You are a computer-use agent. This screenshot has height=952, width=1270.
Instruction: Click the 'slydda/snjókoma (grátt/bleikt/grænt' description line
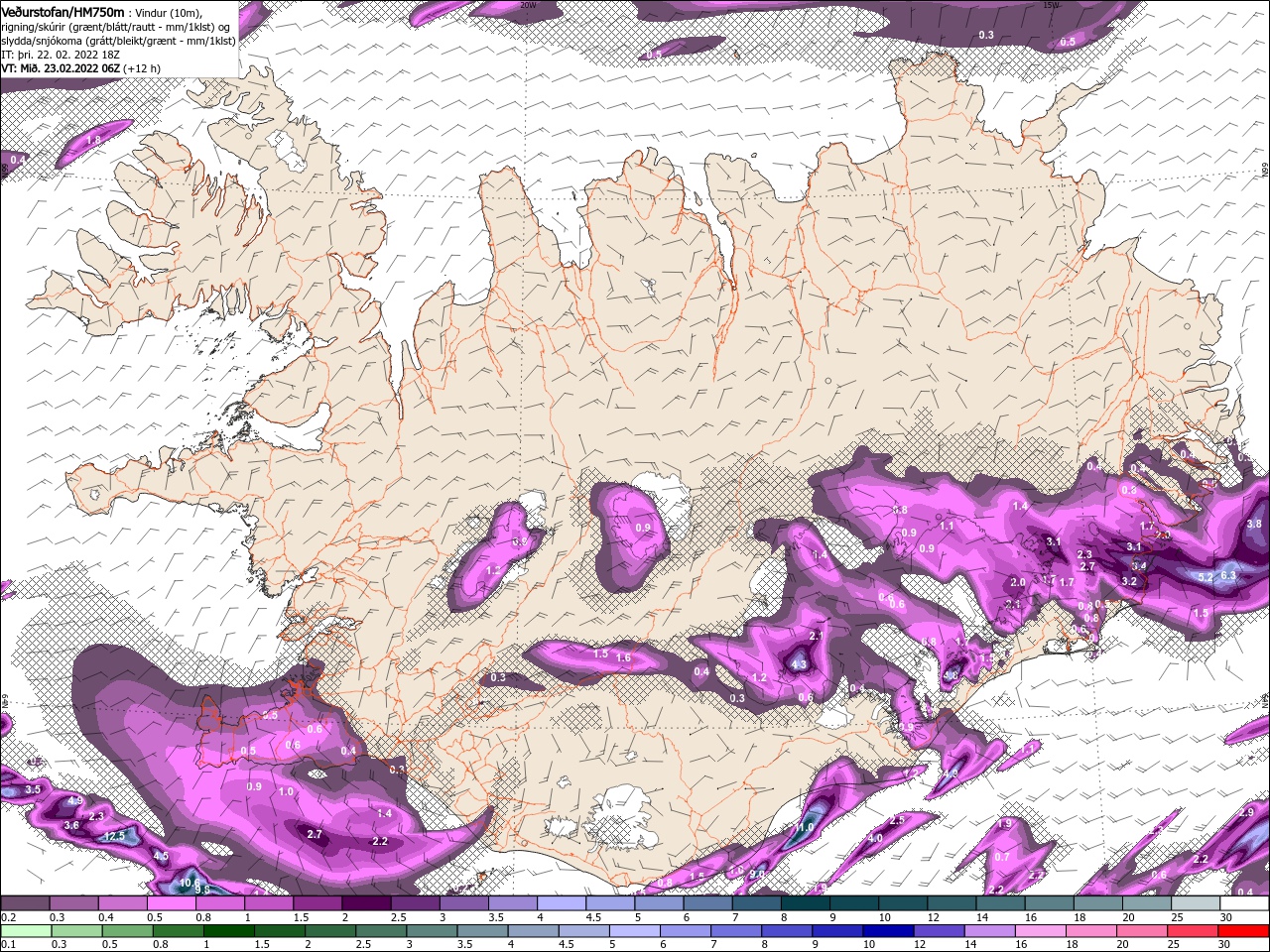pyautogui.click(x=118, y=40)
